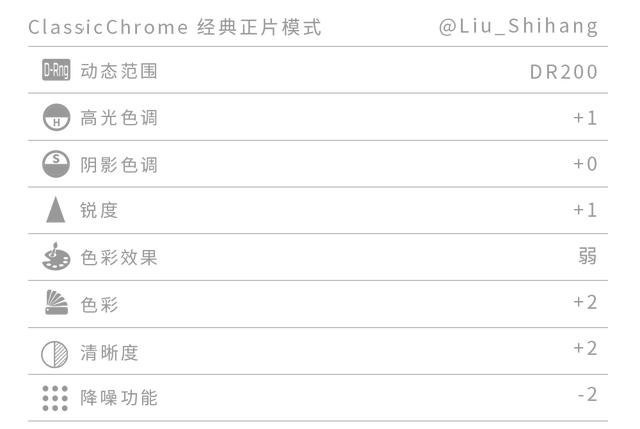The width and height of the screenshot is (640, 429).
Task: Select the highlight tone H icon
Action: pos(56,117)
